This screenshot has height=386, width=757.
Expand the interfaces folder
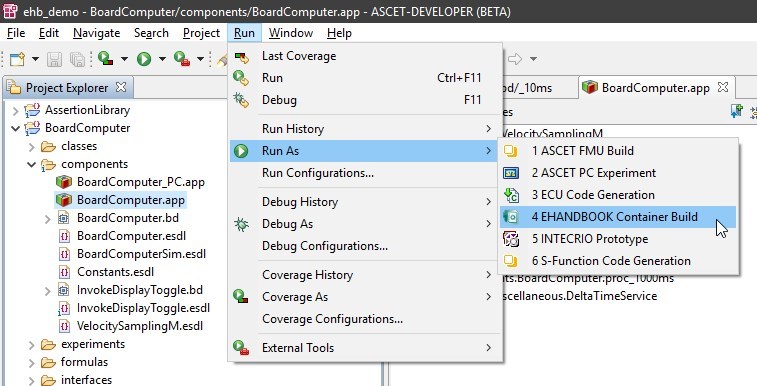[x=31, y=381]
